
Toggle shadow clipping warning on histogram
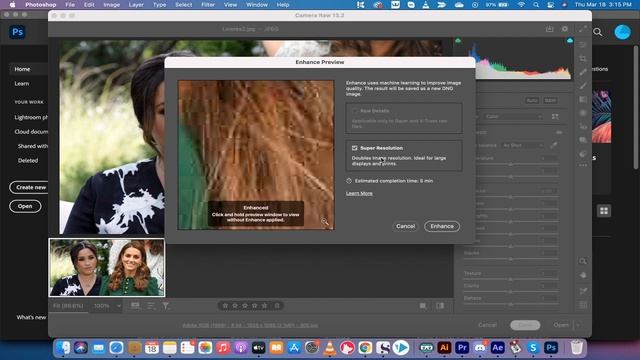pos(458,40)
